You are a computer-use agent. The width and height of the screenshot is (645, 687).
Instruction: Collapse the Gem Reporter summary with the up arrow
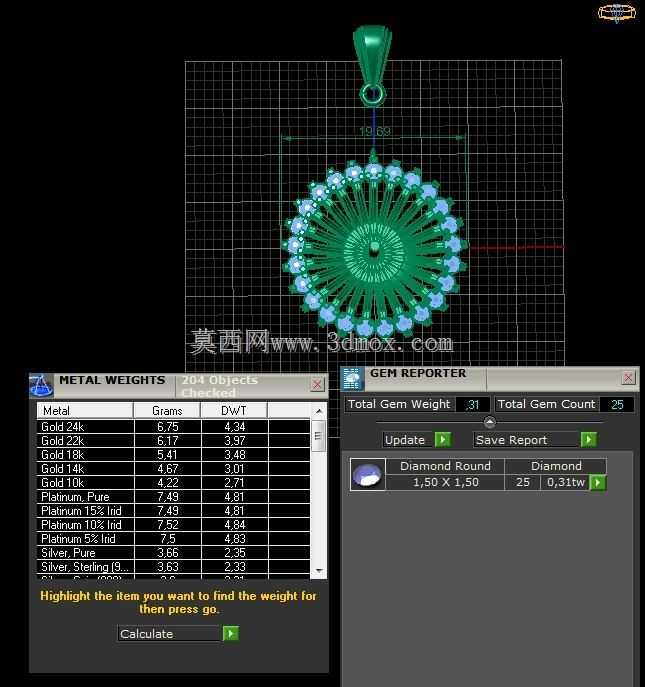click(x=489, y=422)
